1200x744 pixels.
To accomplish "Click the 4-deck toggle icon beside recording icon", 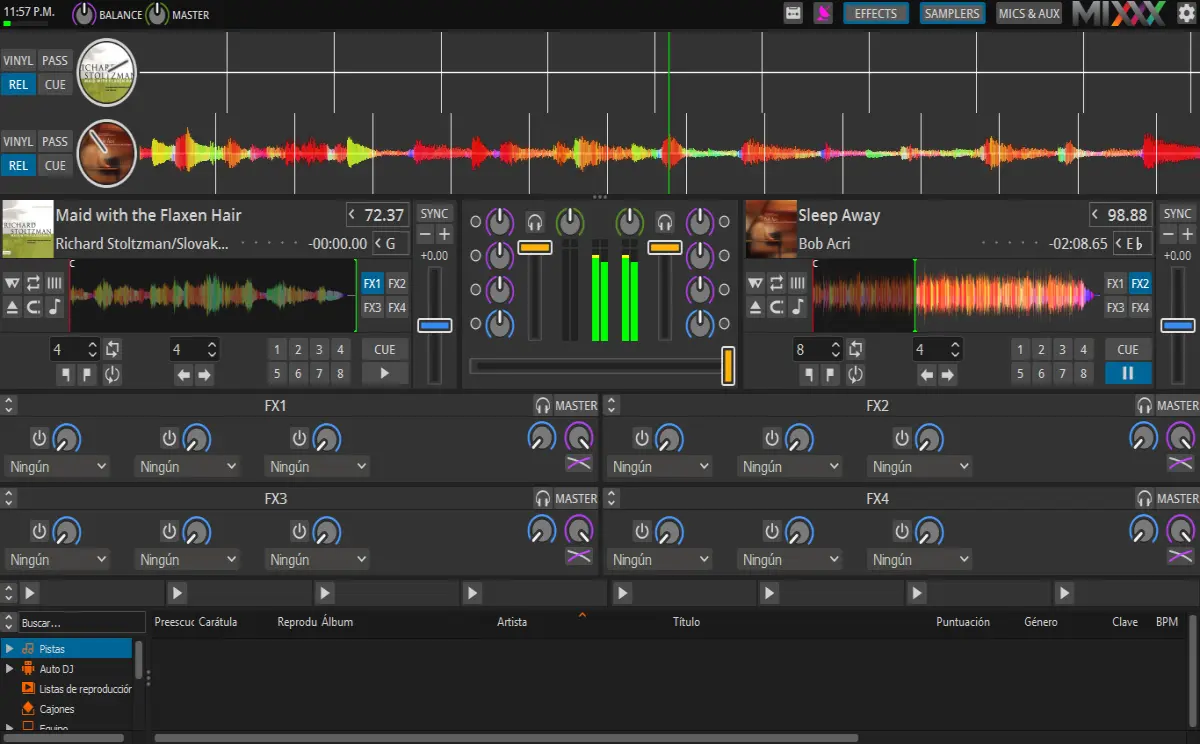I will [794, 13].
